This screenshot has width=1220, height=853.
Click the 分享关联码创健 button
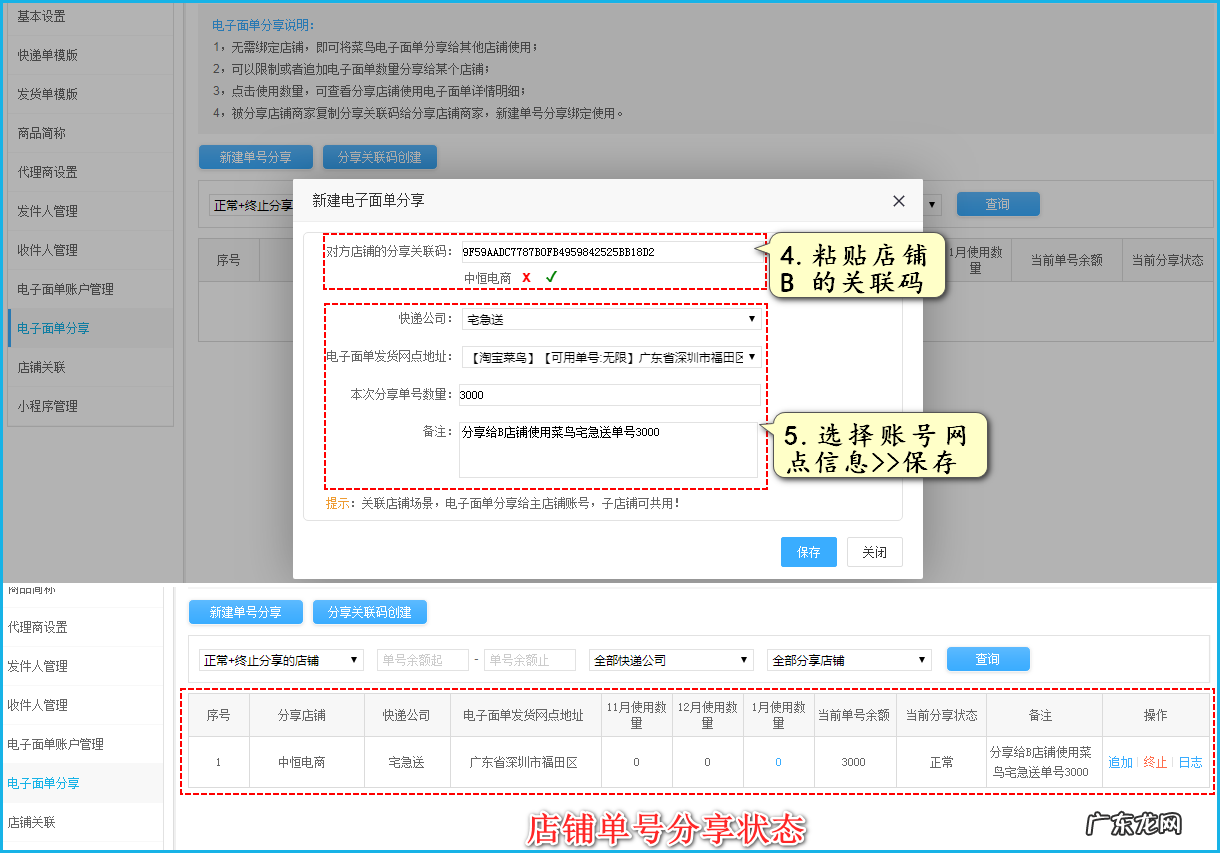pos(368,612)
